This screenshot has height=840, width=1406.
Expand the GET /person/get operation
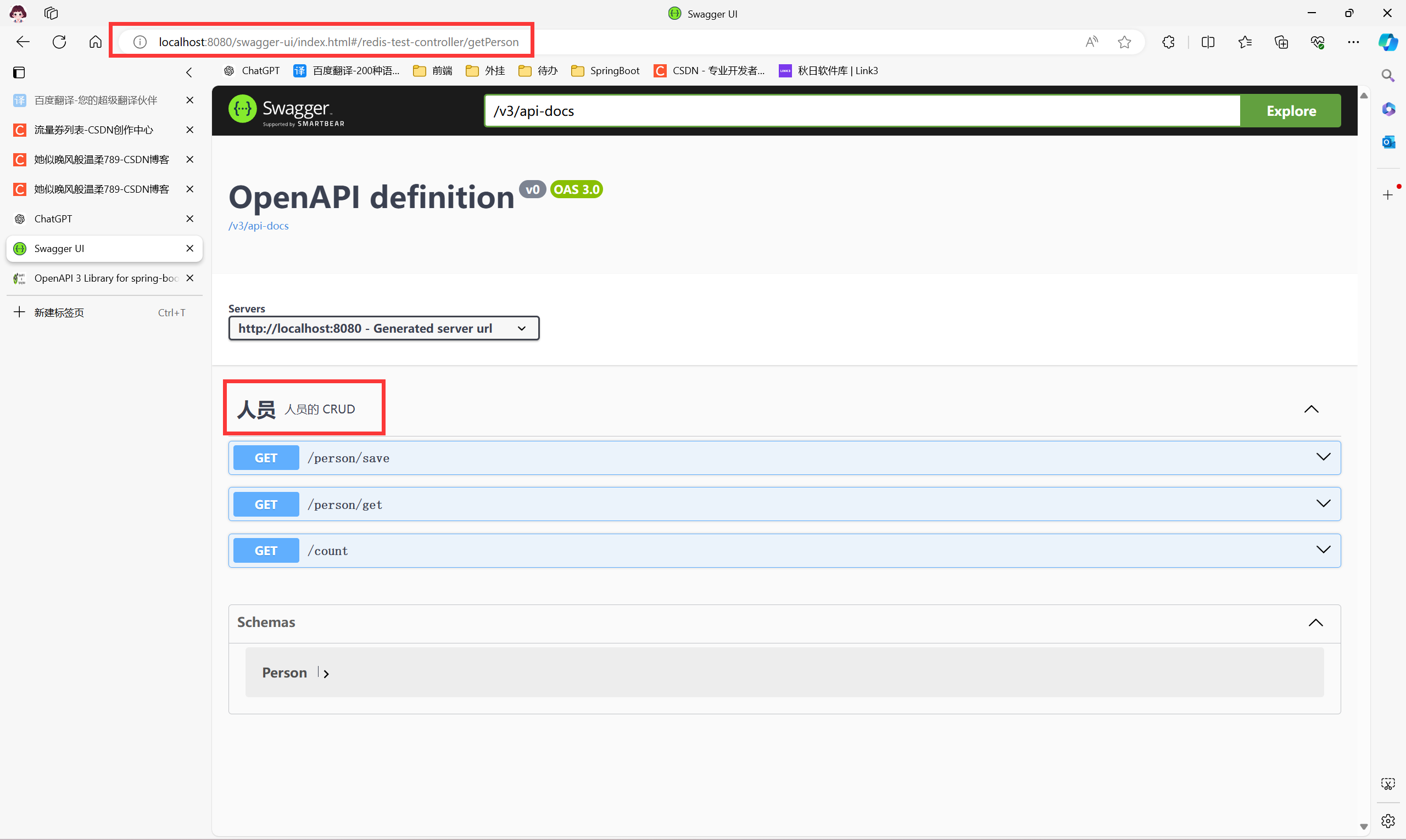[x=784, y=505]
